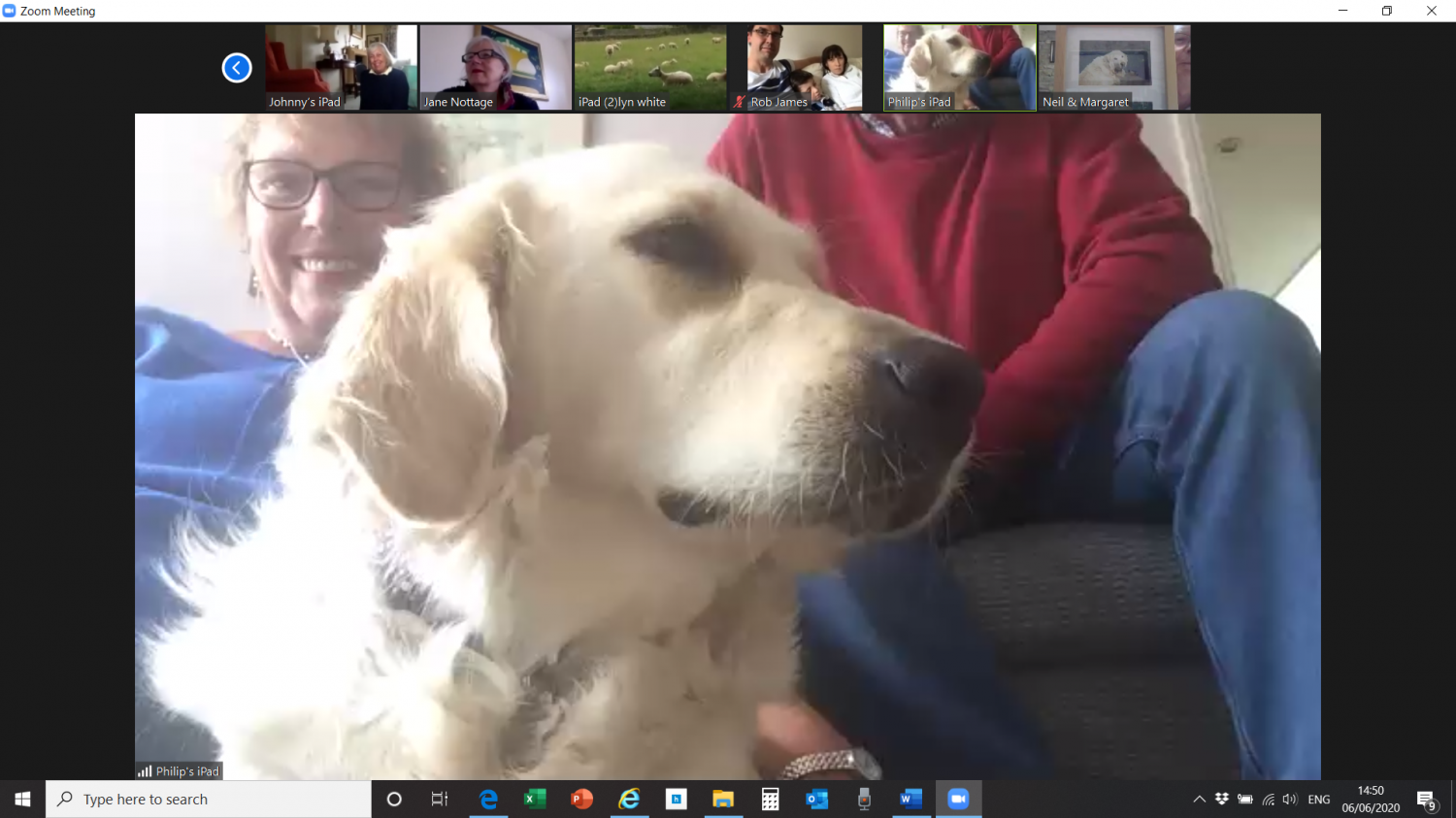Select Johnny's iPad participant thumbnail
The image size is (1456, 818).
[x=341, y=67]
